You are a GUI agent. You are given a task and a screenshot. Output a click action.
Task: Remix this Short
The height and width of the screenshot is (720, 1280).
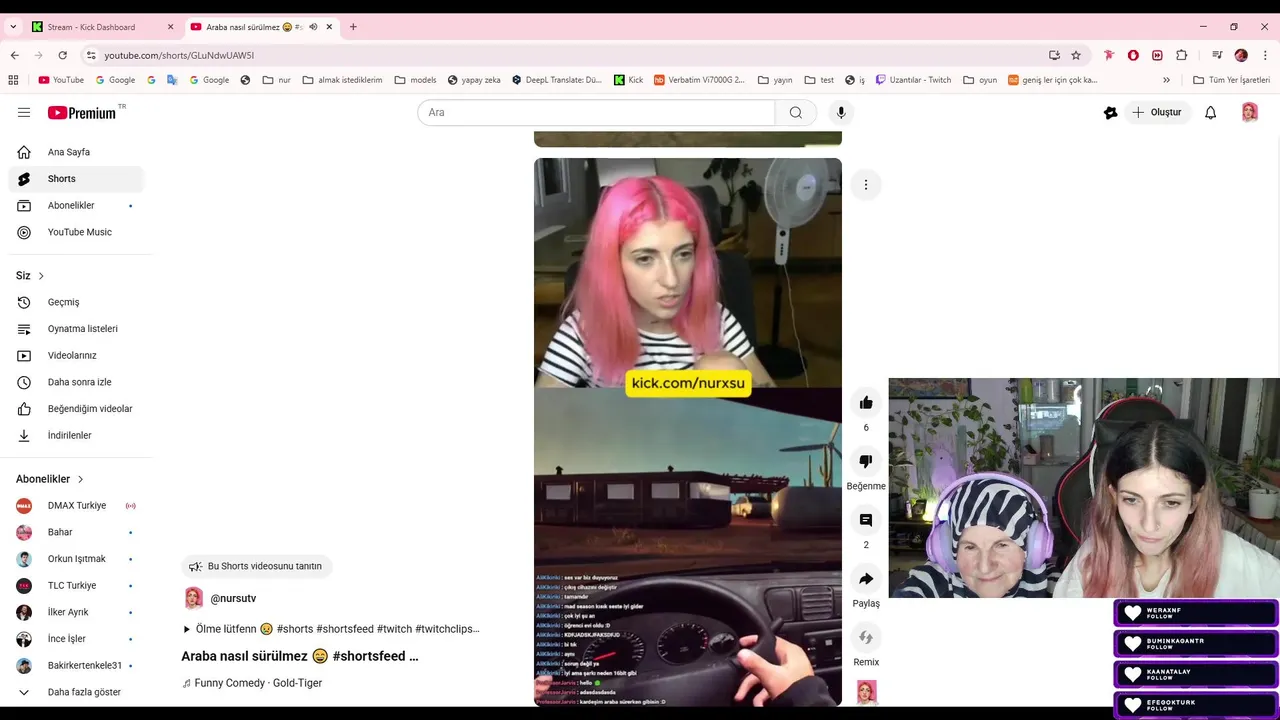pos(866,637)
